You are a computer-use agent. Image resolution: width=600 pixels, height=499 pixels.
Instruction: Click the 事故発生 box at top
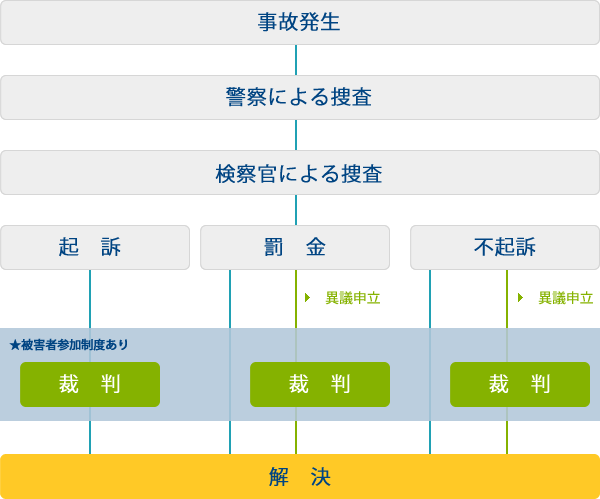(299, 23)
